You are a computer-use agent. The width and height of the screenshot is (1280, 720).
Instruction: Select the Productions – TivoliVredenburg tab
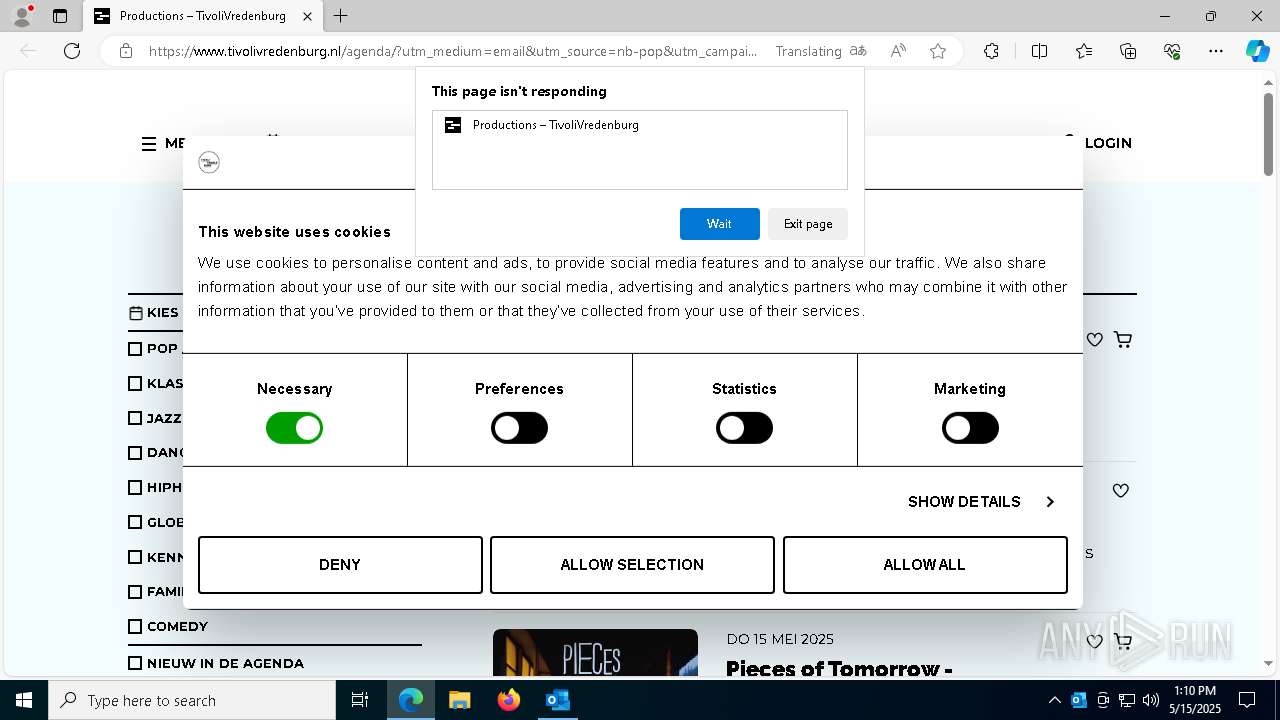tap(202, 16)
